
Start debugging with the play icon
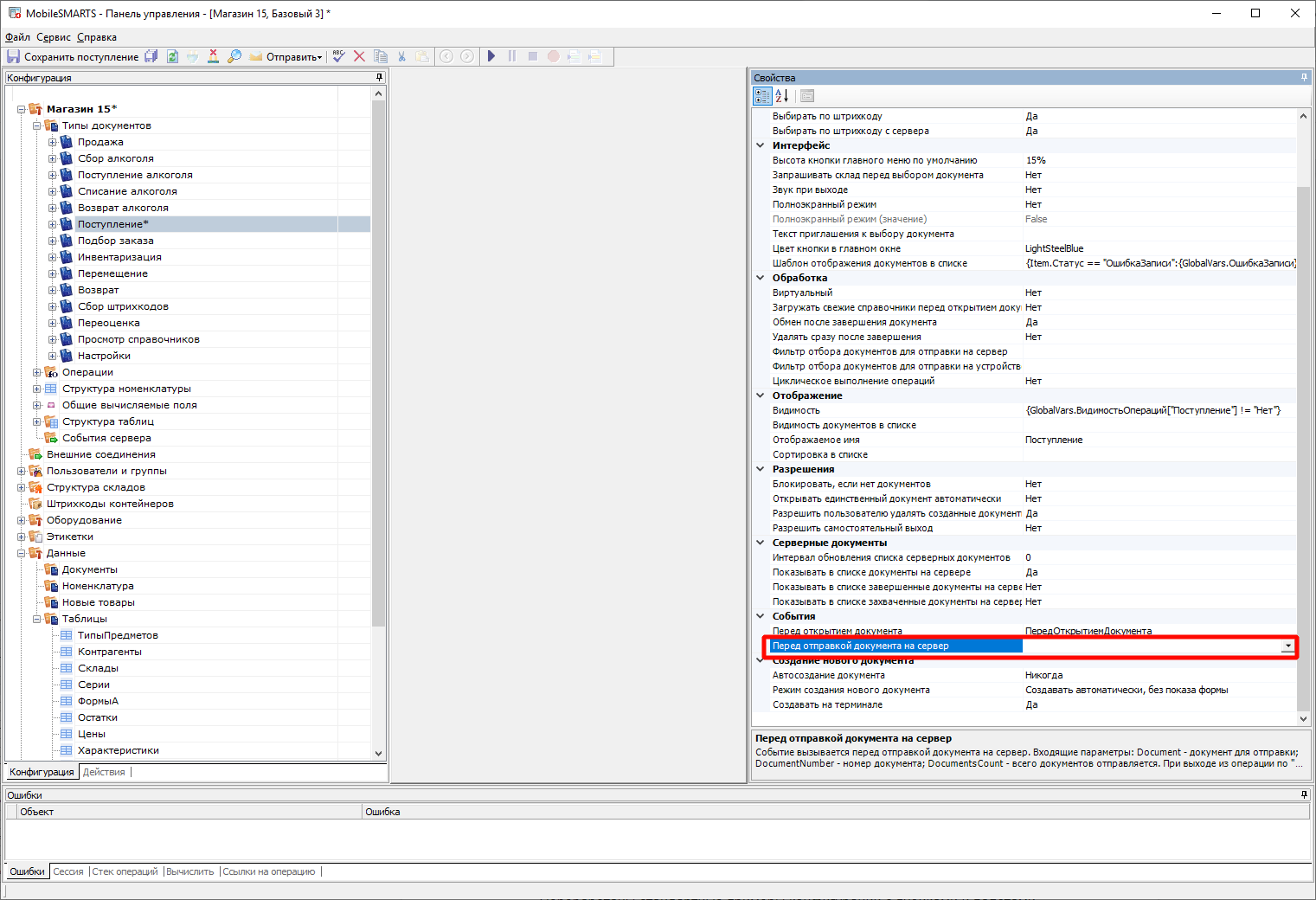491,56
